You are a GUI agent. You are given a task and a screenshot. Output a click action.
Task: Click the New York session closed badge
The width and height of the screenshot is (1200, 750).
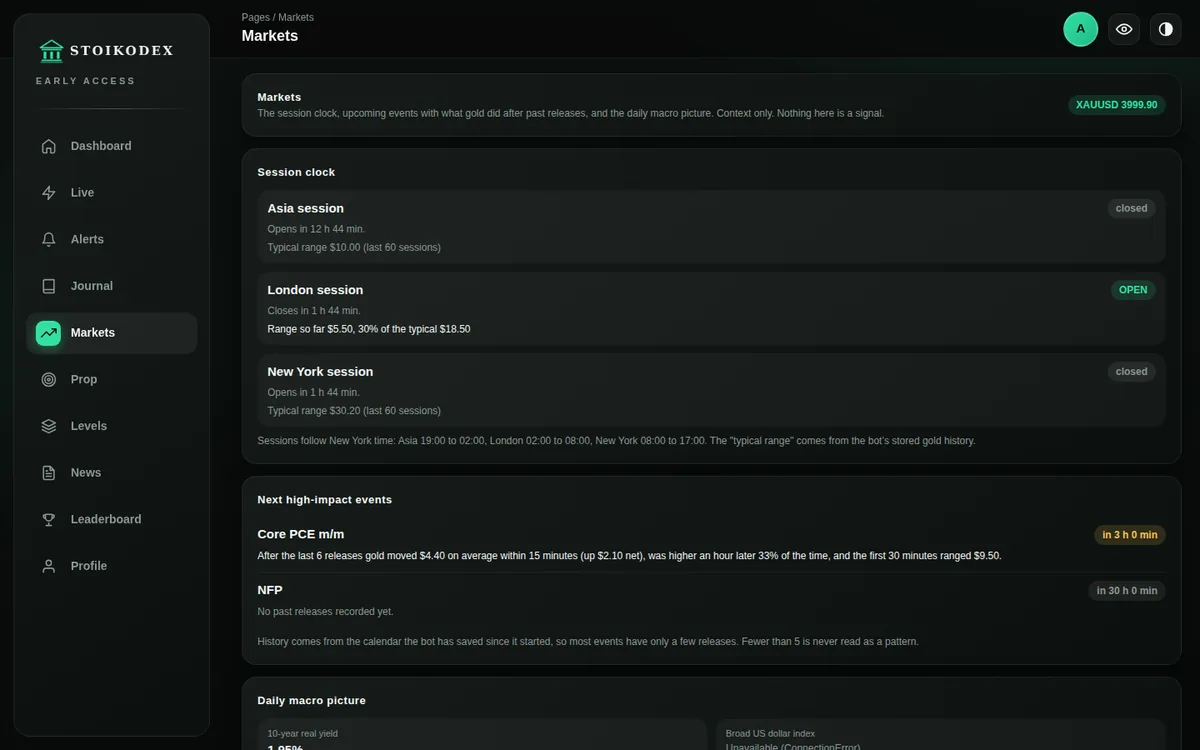click(x=1131, y=371)
